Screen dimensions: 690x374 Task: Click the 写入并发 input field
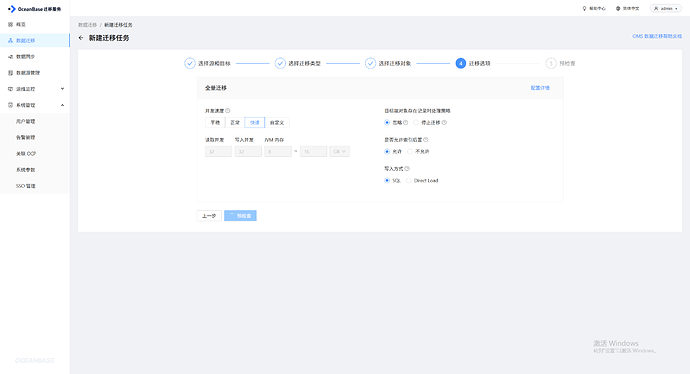[x=248, y=152]
